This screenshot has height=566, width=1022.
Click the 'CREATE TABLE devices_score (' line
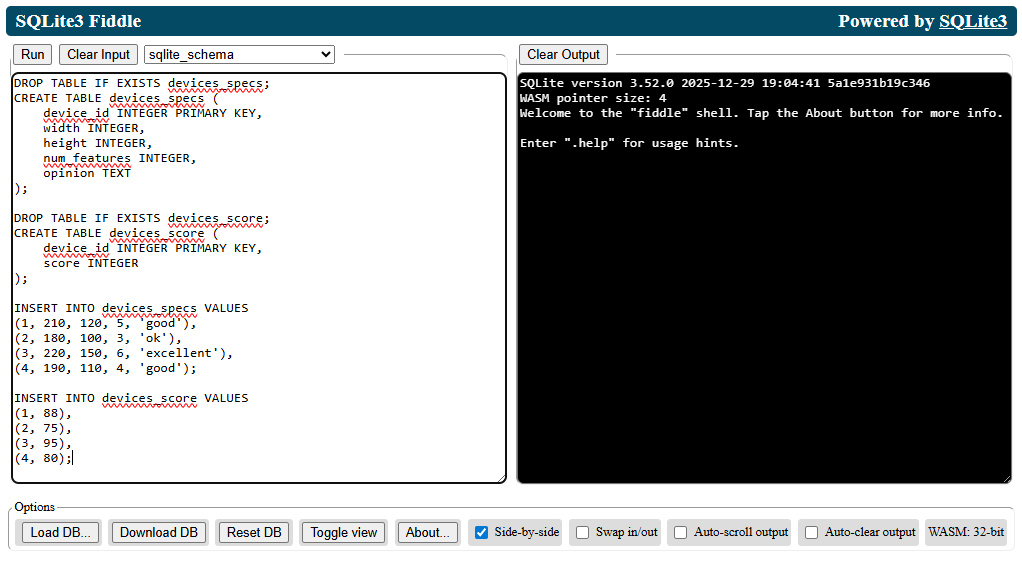[116, 233]
